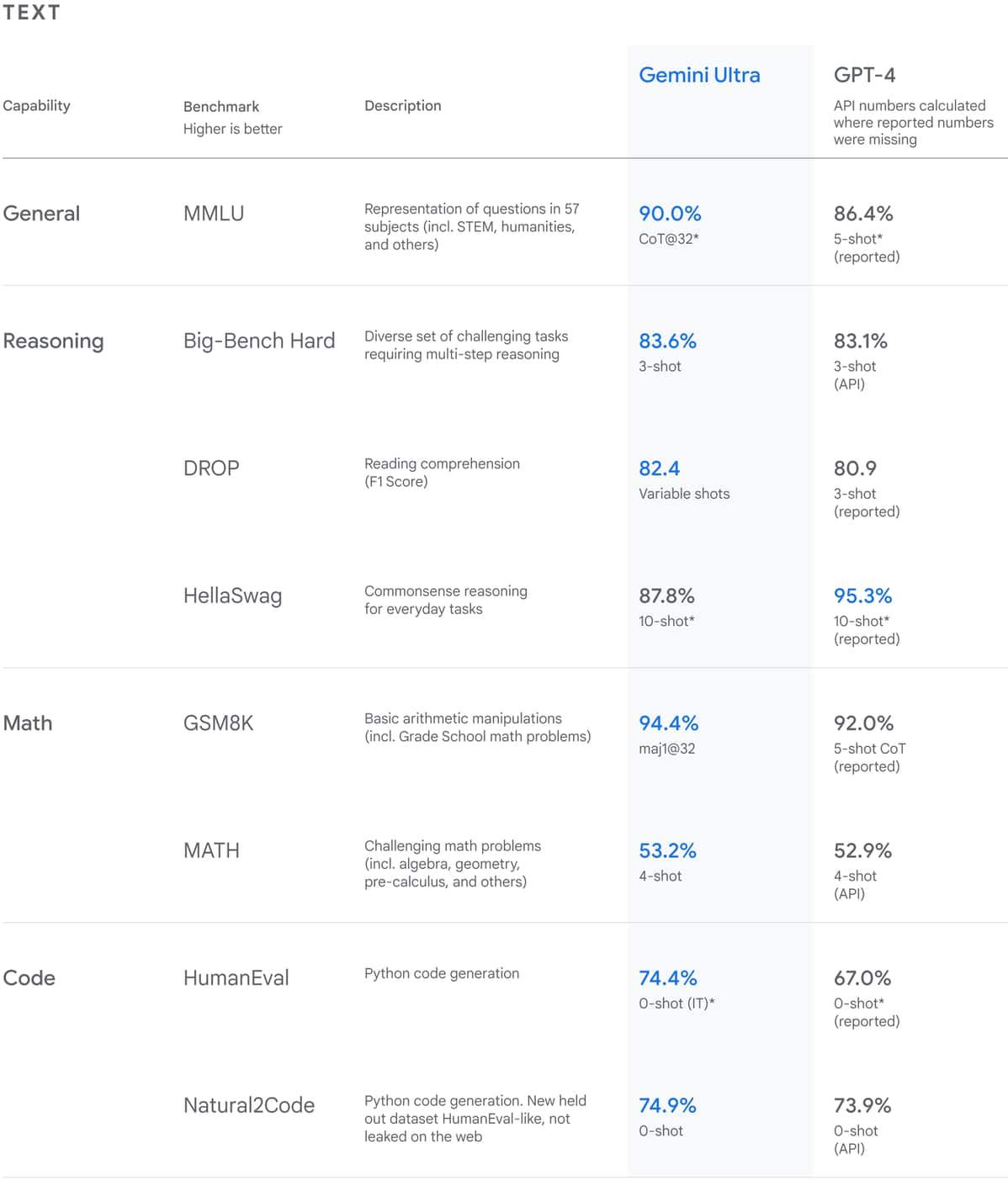The width and height of the screenshot is (1008, 1181).
Task: Click the MATH benchmark name
Action: pos(211,850)
